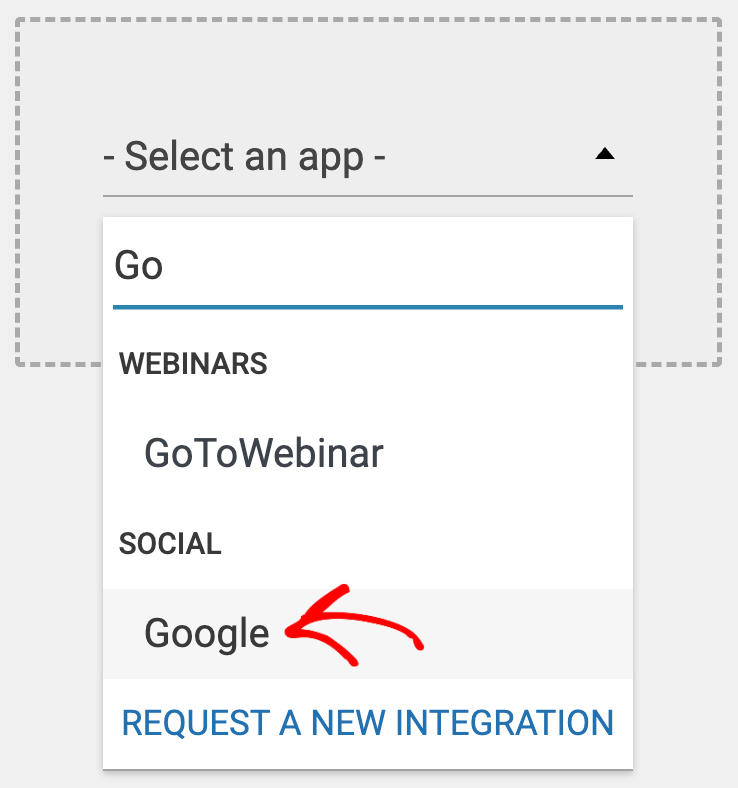Select GoToWebinar from the list

point(264,454)
